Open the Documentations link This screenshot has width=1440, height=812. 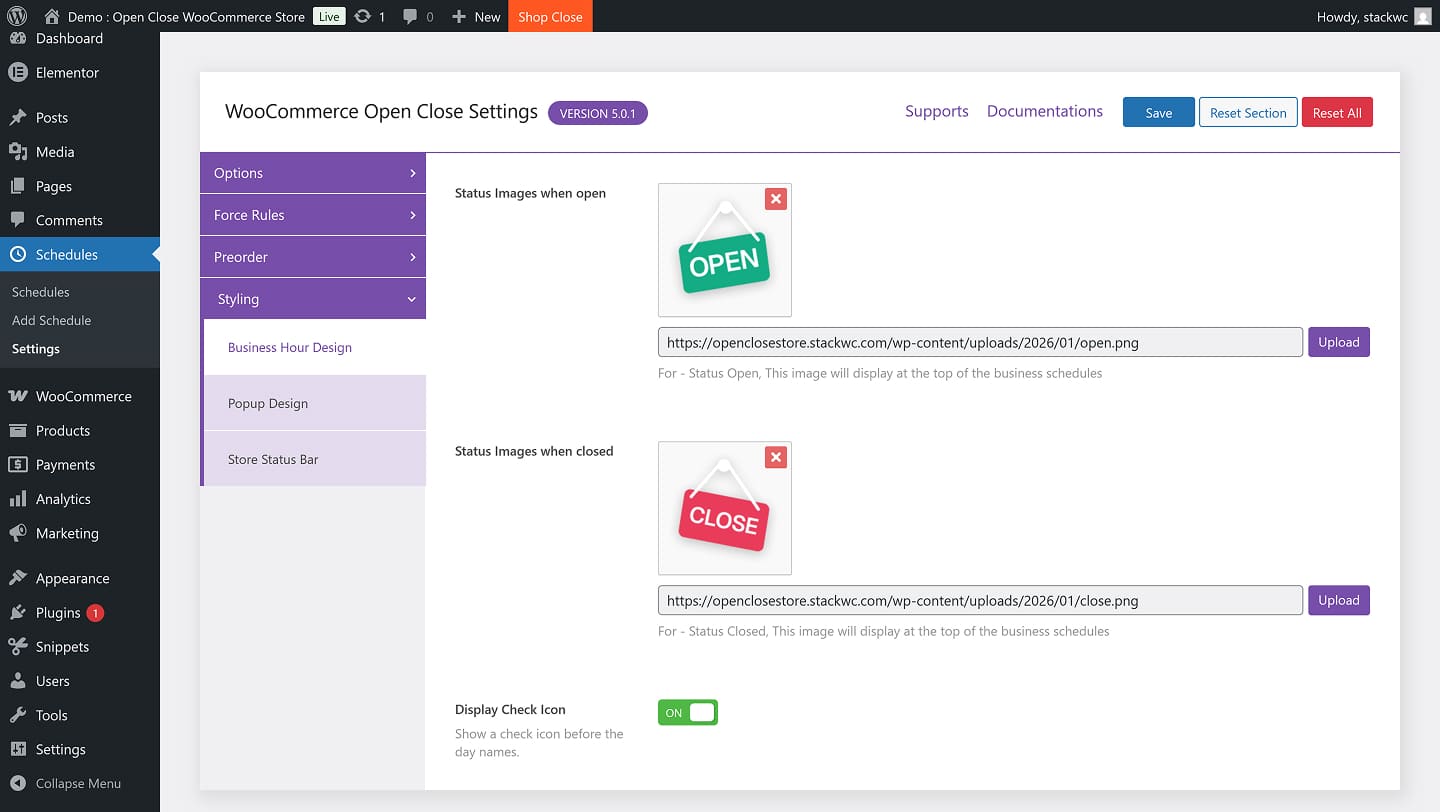click(1045, 111)
